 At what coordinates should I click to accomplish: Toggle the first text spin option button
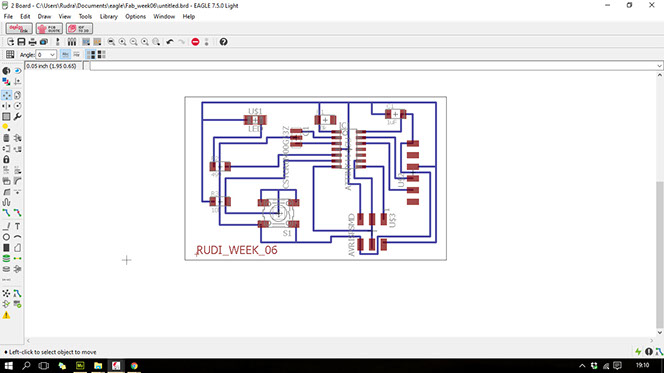click(65, 55)
